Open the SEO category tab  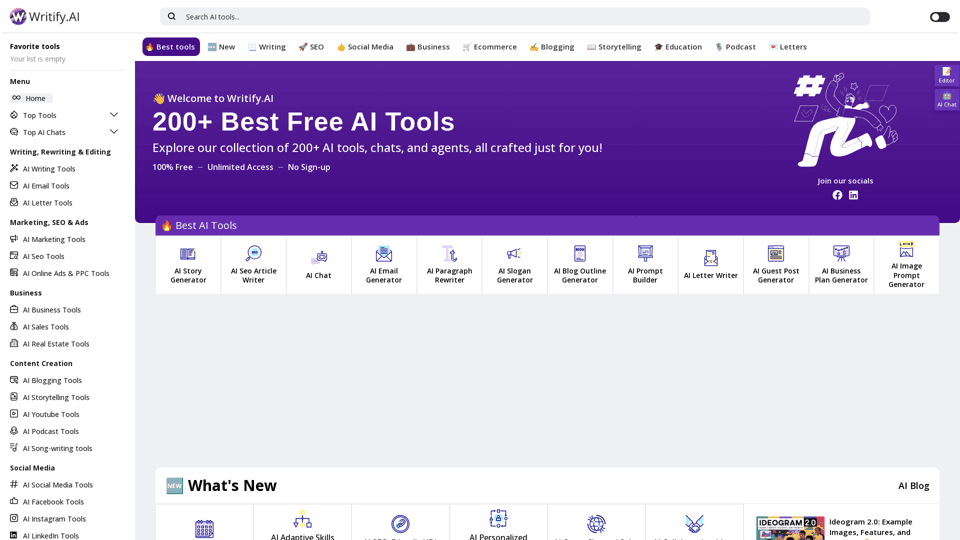(x=311, y=47)
